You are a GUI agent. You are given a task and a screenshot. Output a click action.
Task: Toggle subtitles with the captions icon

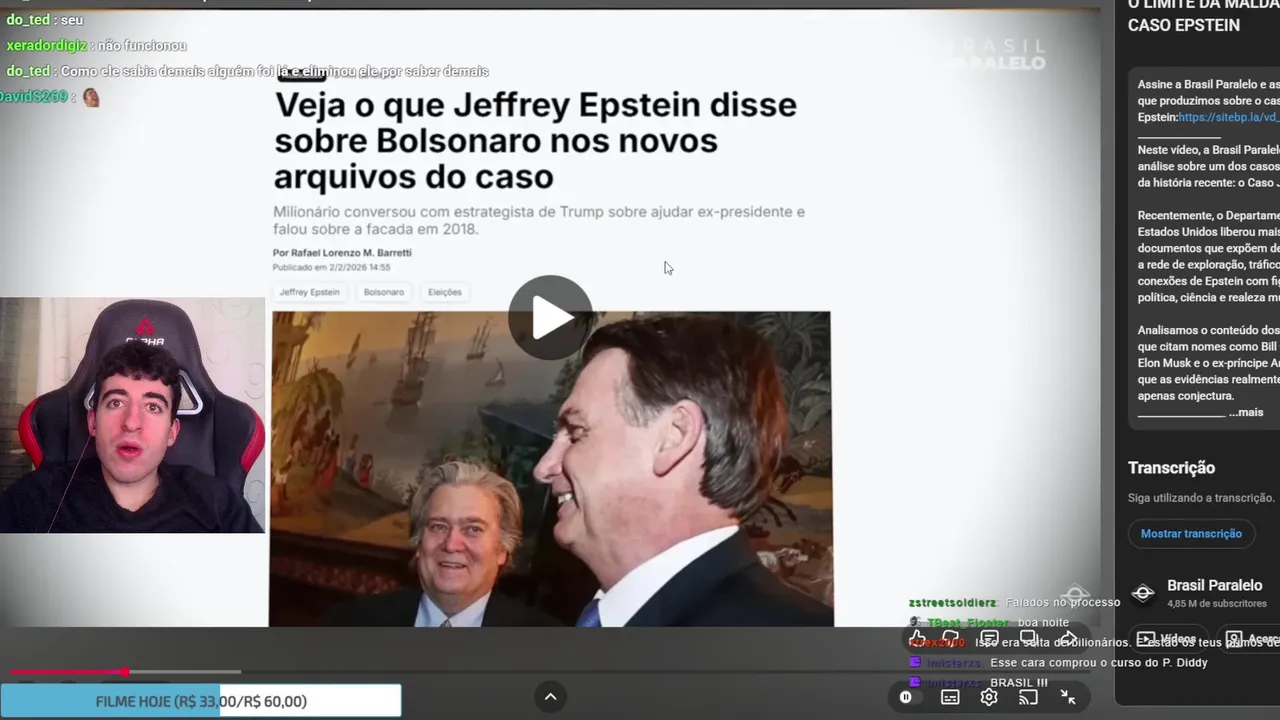950,697
